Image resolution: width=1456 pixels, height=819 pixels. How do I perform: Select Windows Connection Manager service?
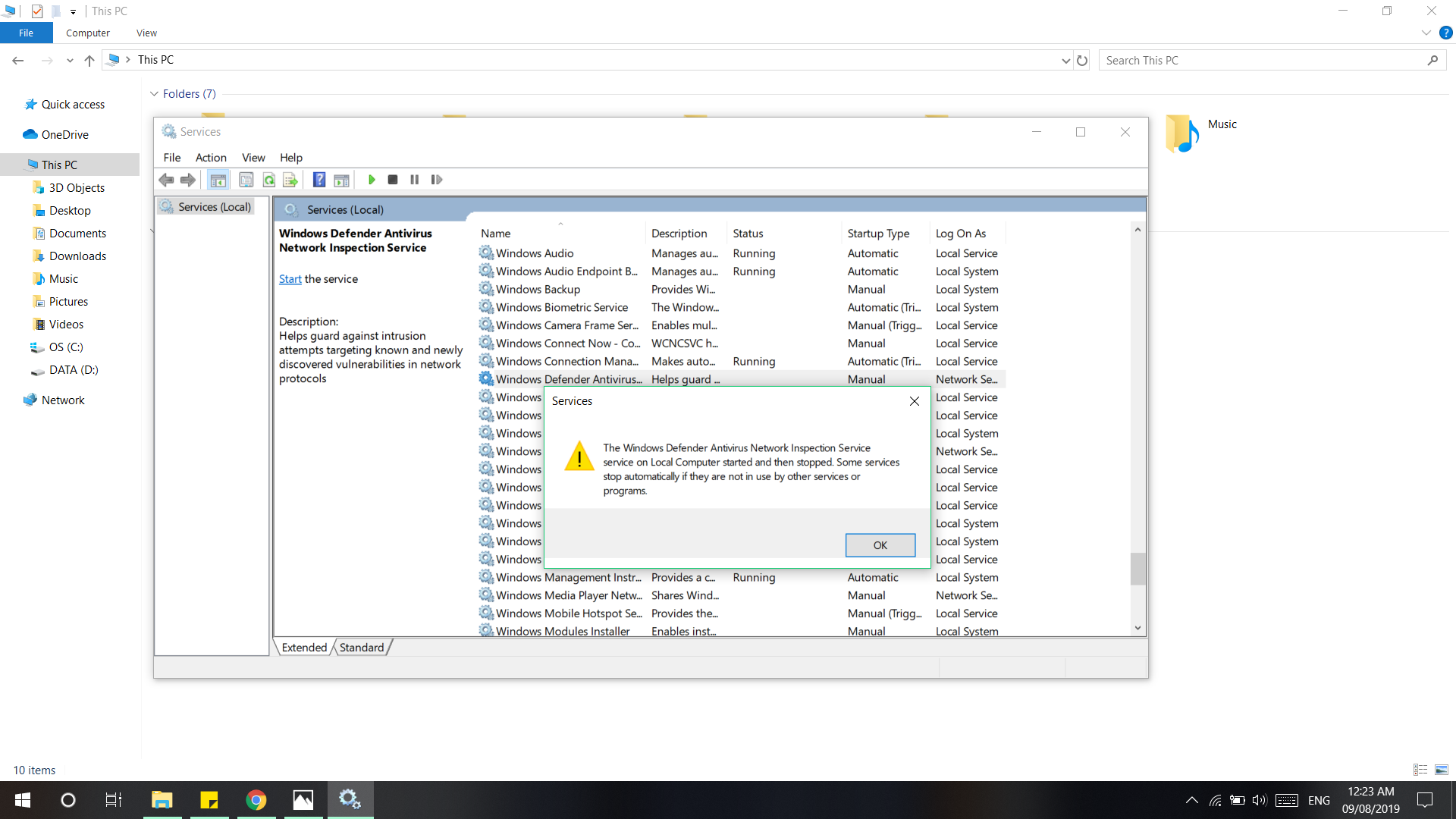[x=742, y=362]
